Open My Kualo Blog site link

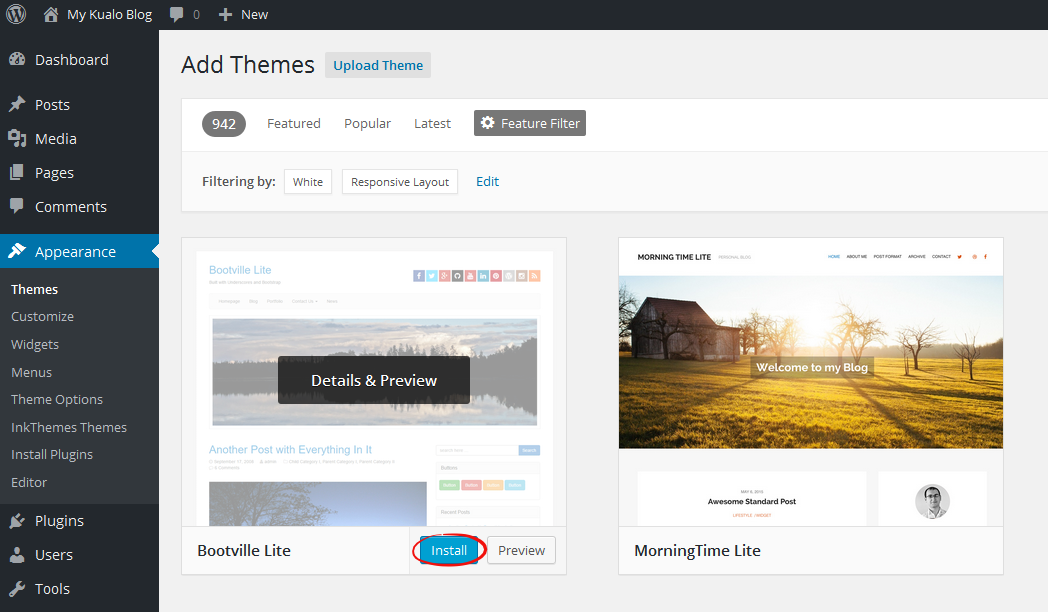[x=110, y=15]
